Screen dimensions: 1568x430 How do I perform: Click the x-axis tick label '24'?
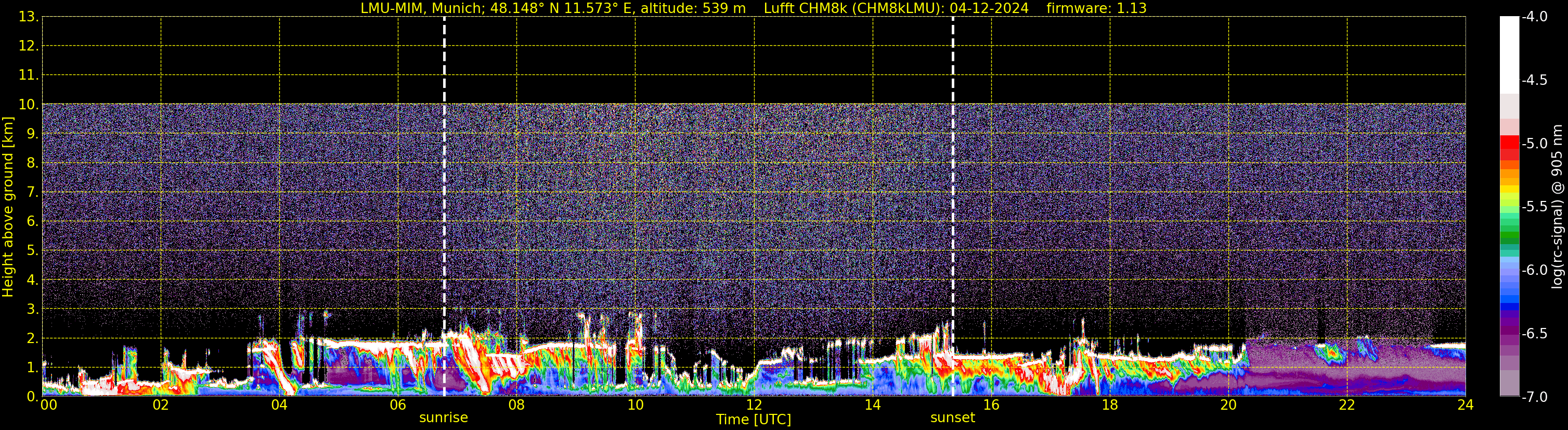tap(1465, 405)
